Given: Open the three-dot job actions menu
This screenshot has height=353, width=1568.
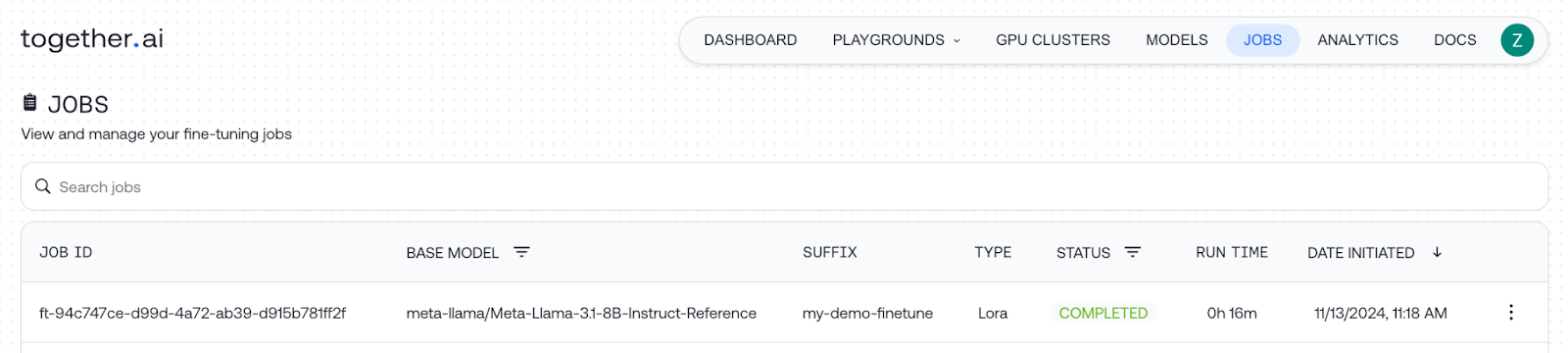Looking at the screenshot, I should pyautogui.click(x=1510, y=312).
